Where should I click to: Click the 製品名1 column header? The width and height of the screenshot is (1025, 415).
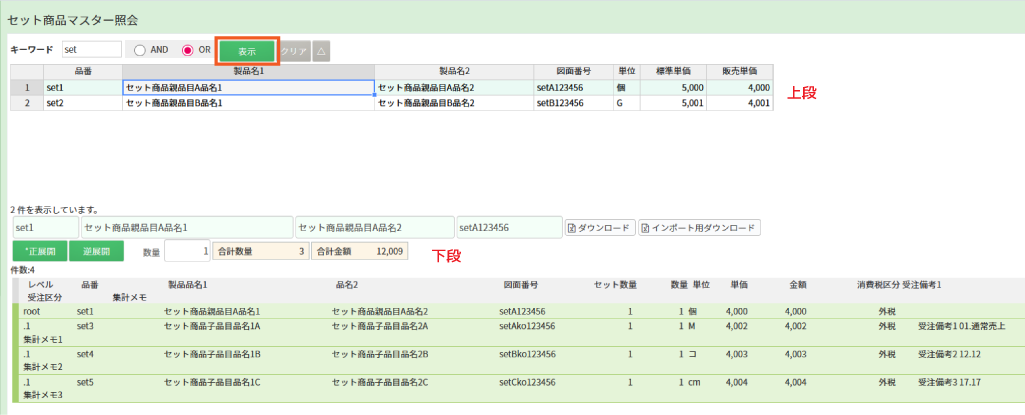[248, 72]
